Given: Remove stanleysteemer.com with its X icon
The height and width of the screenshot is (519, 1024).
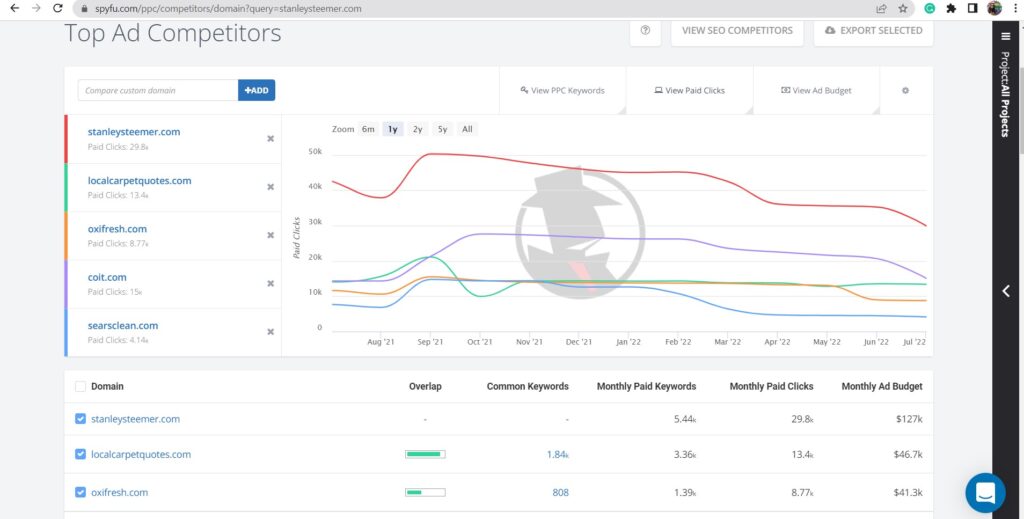Looking at the screenshot, I should point(270,139).
